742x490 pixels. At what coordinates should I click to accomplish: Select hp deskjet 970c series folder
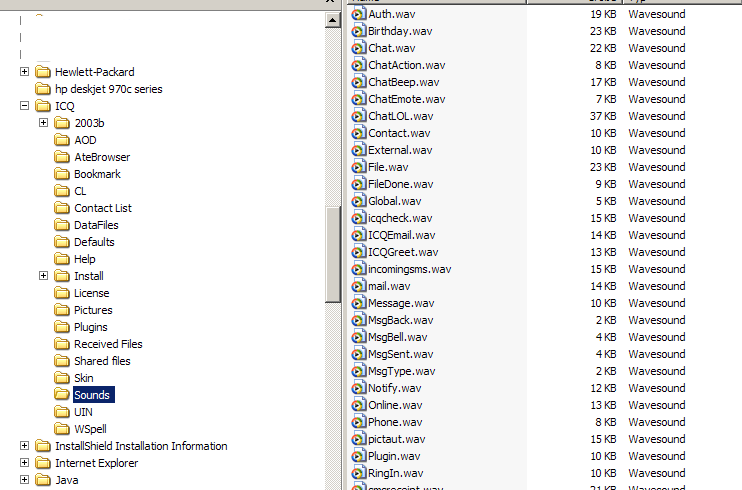[108, 89]
